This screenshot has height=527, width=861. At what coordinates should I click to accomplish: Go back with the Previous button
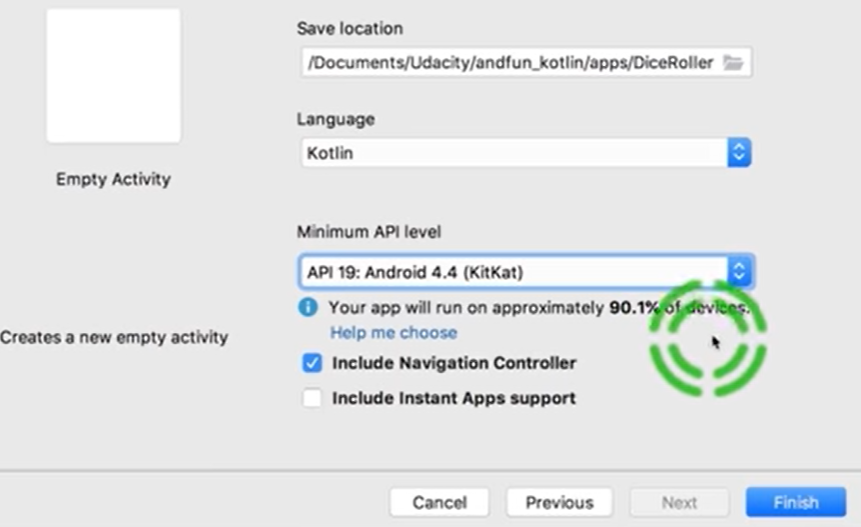pos(559,502)
